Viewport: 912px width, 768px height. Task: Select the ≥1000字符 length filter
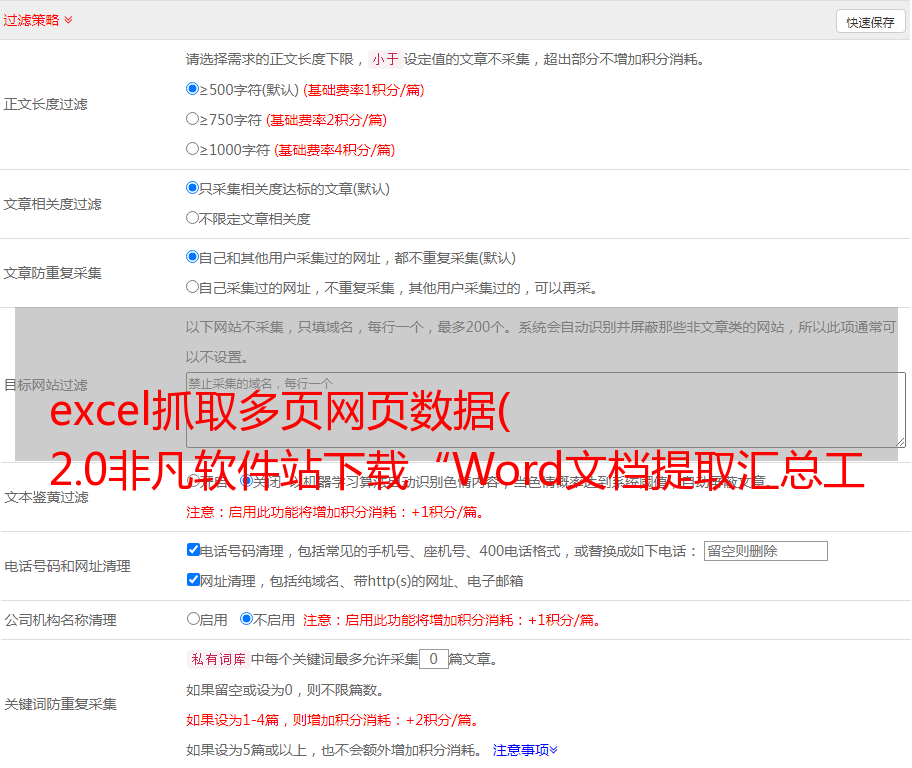[x=193, y=149]
